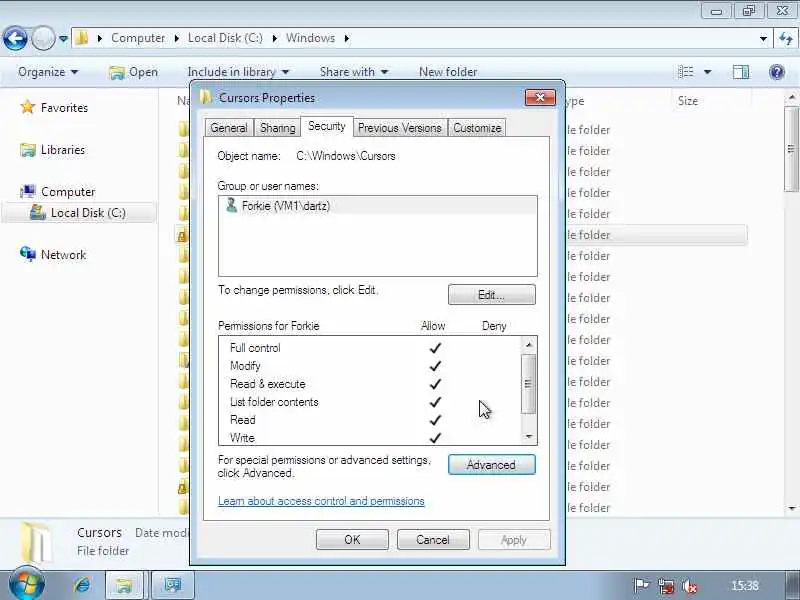
Task: Click Allow checkmark for Modify
Action: click(435, 366)
